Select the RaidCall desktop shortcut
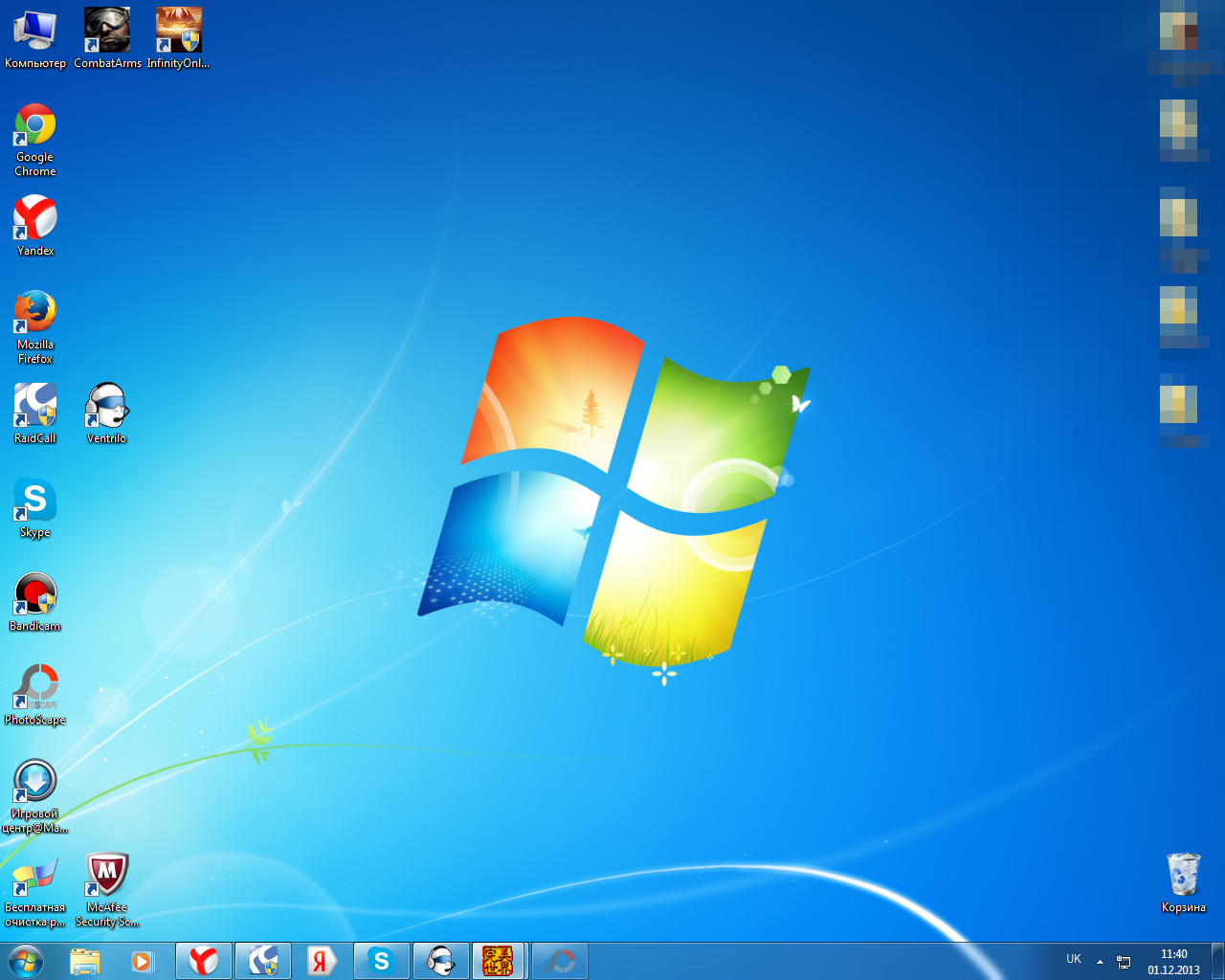The image size is (1225, 980). [x=35, y=407]
